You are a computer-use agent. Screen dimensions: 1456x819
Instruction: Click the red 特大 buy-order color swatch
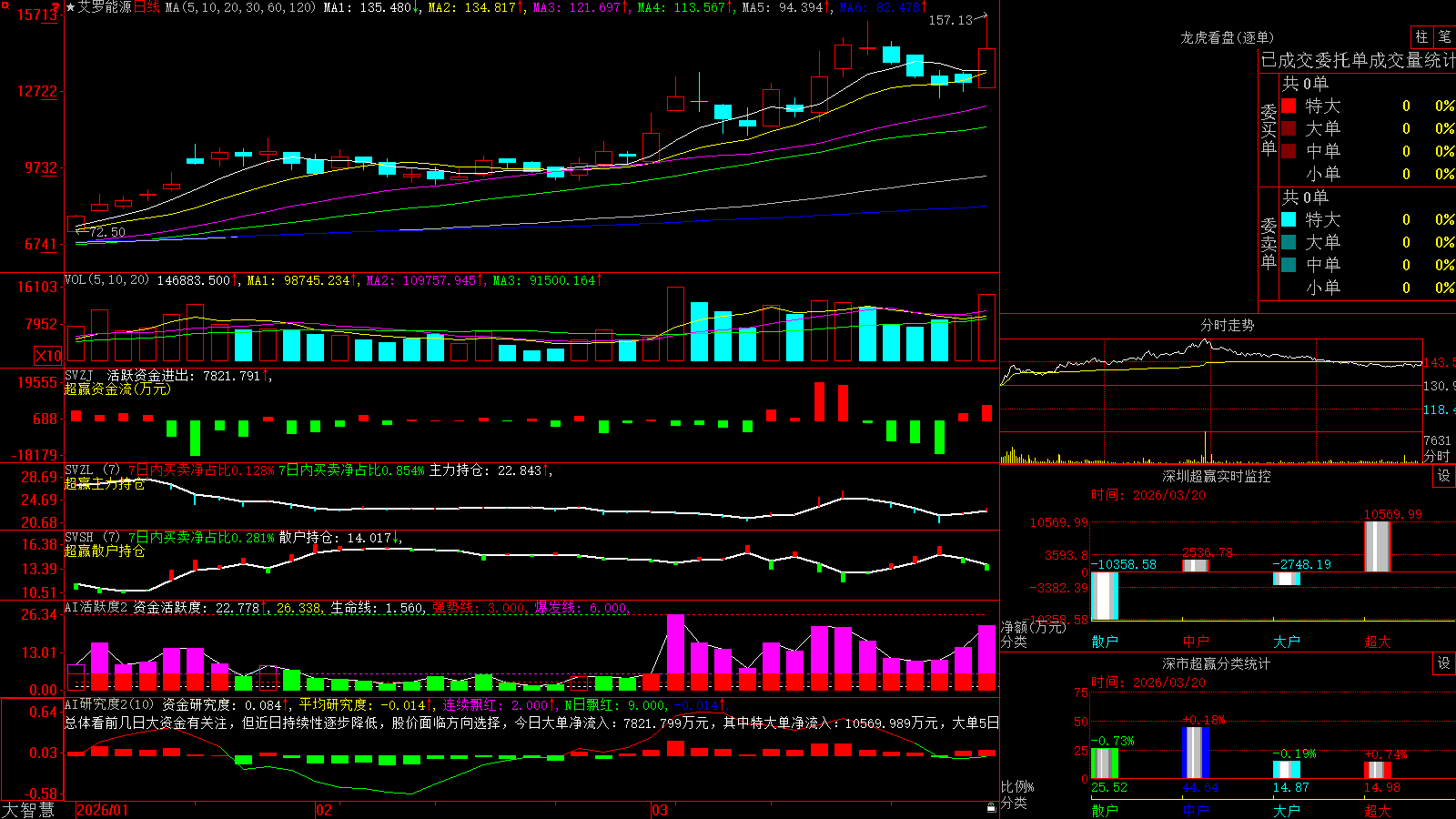(1289, 106)
